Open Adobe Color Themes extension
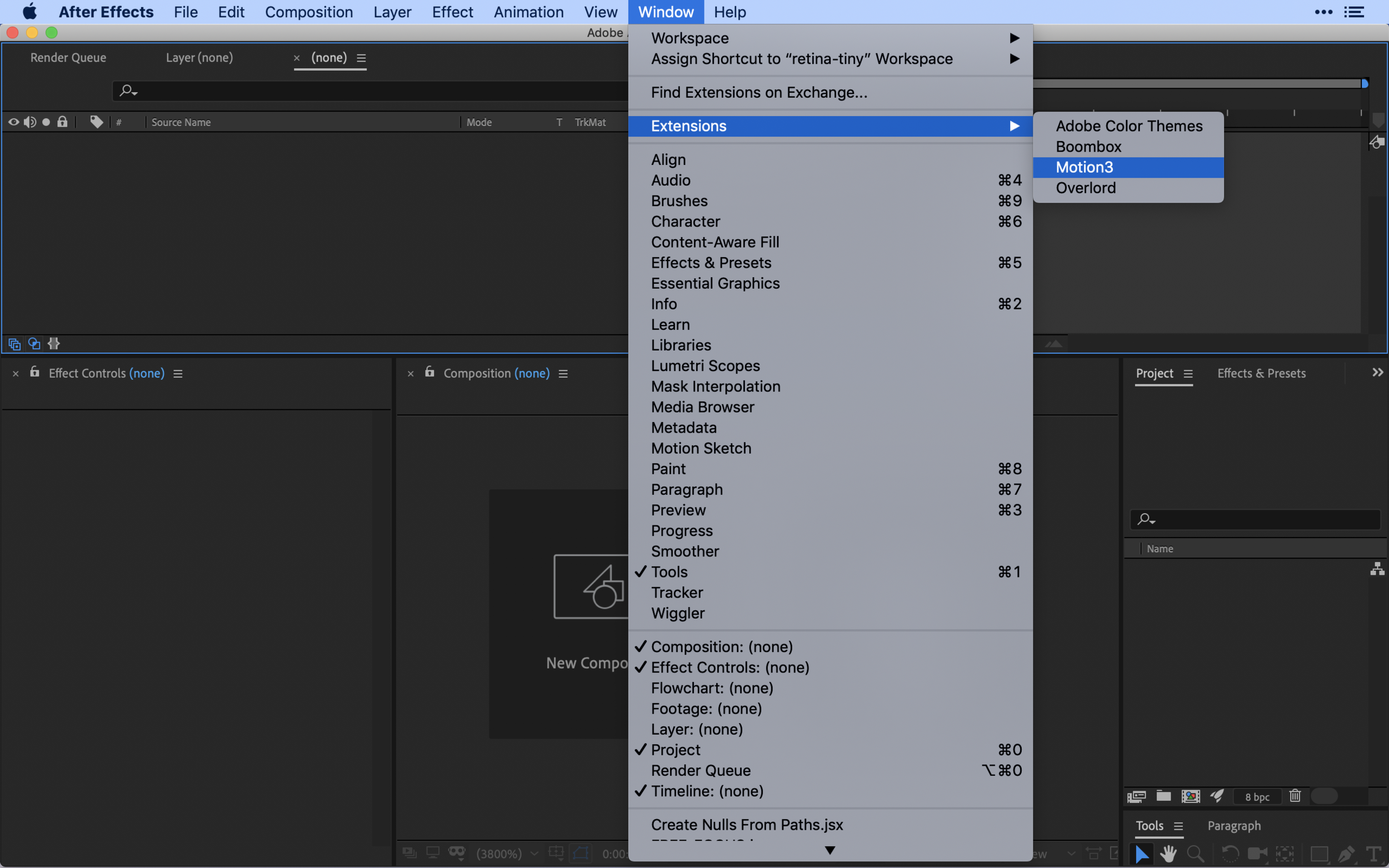 (x=1128, y=126)
